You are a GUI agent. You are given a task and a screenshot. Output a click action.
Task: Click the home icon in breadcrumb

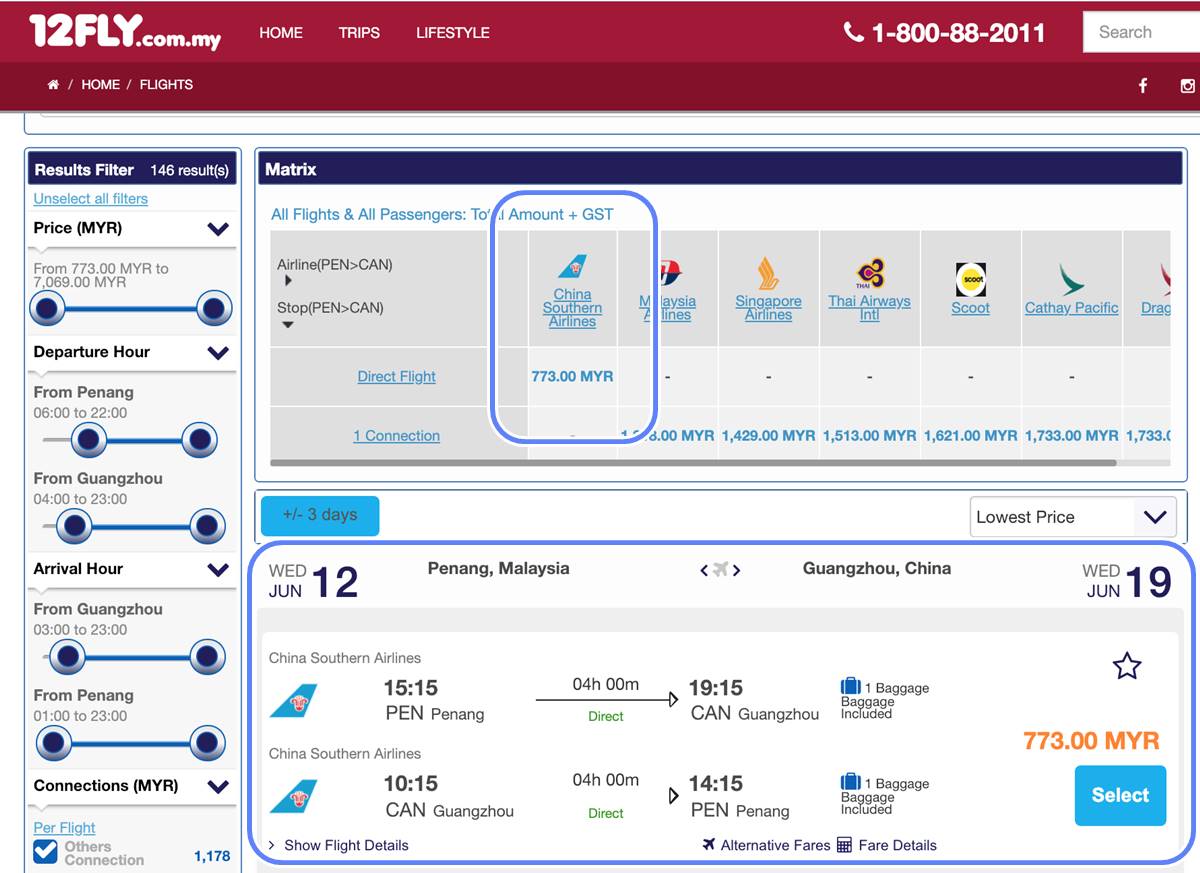[53, 85]
